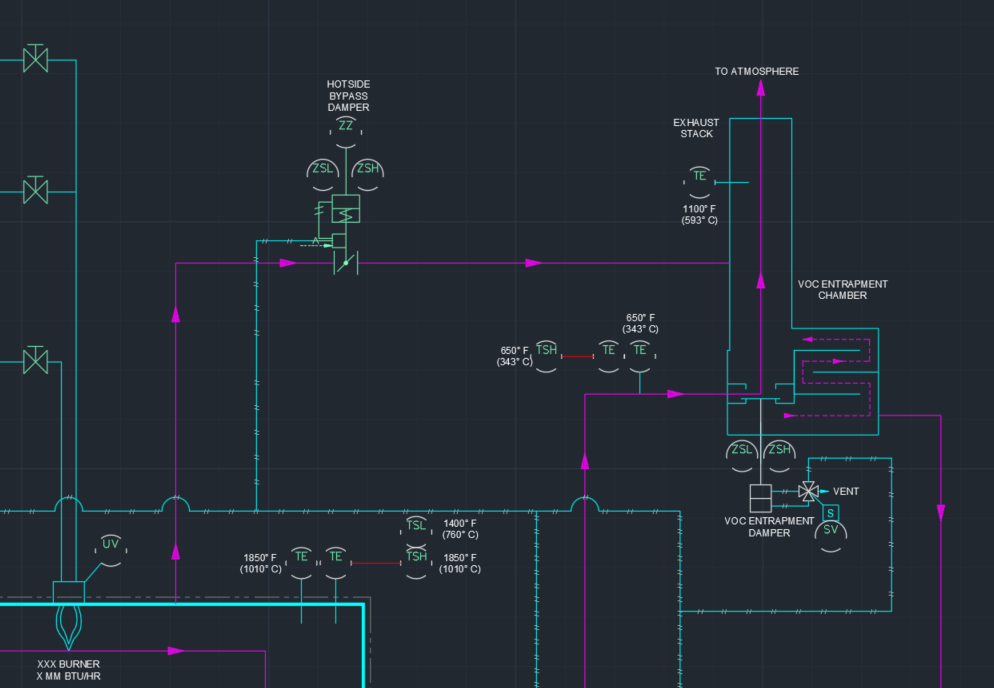This screenshot has height=688, width=994.
Task: Select the burner flame symbol
Action: pos(68,627)
